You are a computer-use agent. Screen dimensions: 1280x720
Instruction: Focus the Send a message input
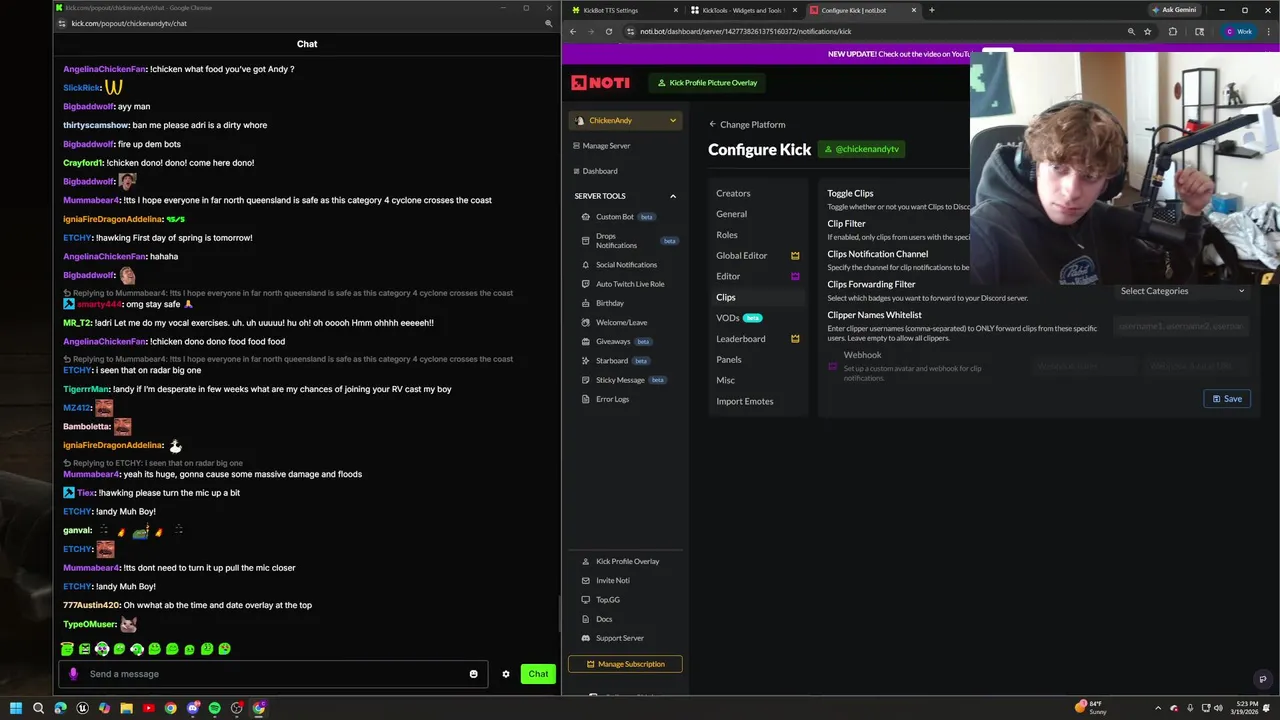pos(273,674)
